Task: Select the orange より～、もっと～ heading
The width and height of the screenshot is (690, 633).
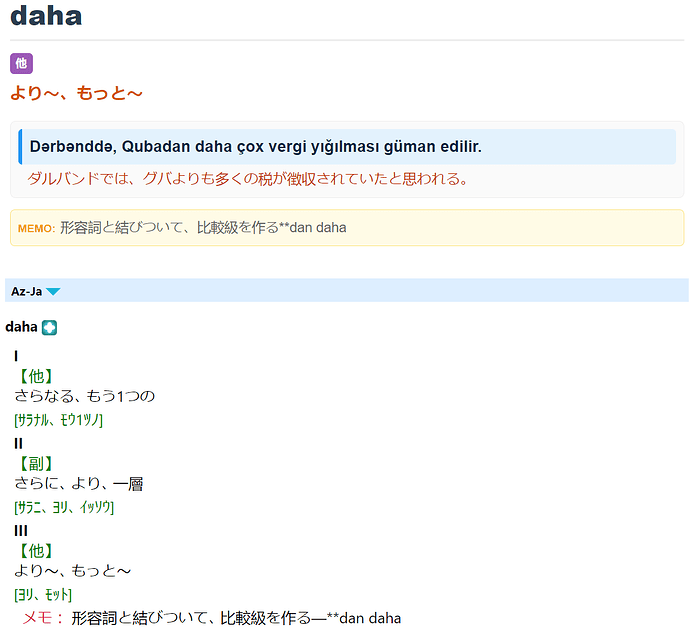Action: pyautogui.click(x=76, y=93)
